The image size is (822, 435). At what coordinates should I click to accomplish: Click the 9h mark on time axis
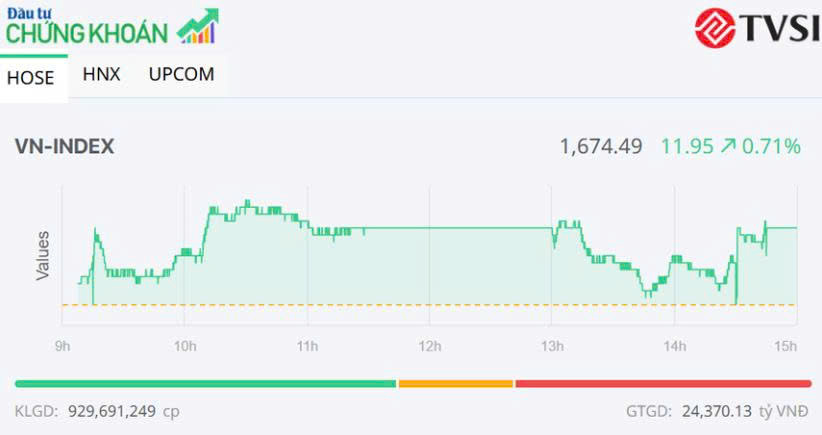[62, 346]
